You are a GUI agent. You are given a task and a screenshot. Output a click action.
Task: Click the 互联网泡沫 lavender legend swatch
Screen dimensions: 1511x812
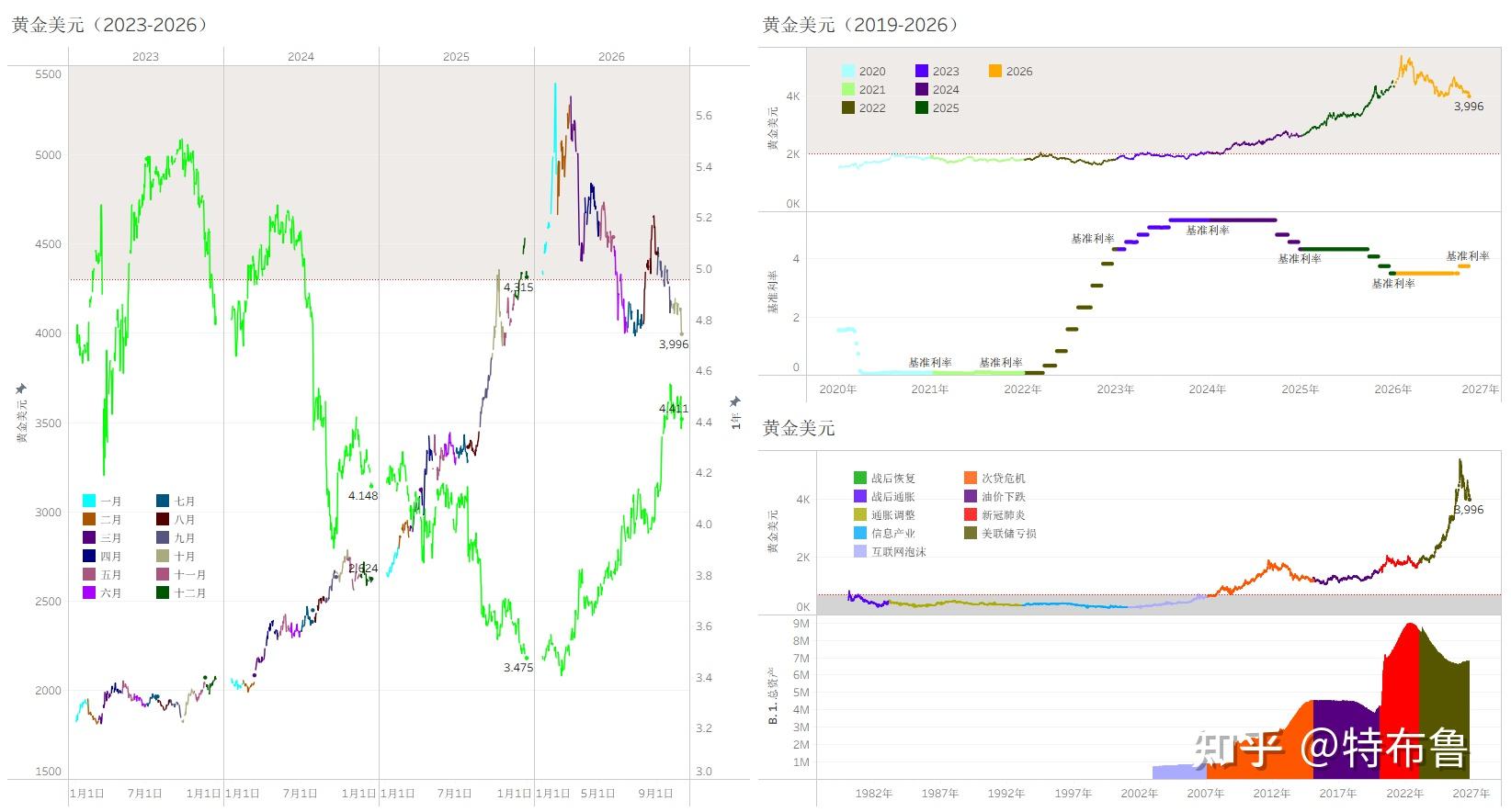point(860,552)
